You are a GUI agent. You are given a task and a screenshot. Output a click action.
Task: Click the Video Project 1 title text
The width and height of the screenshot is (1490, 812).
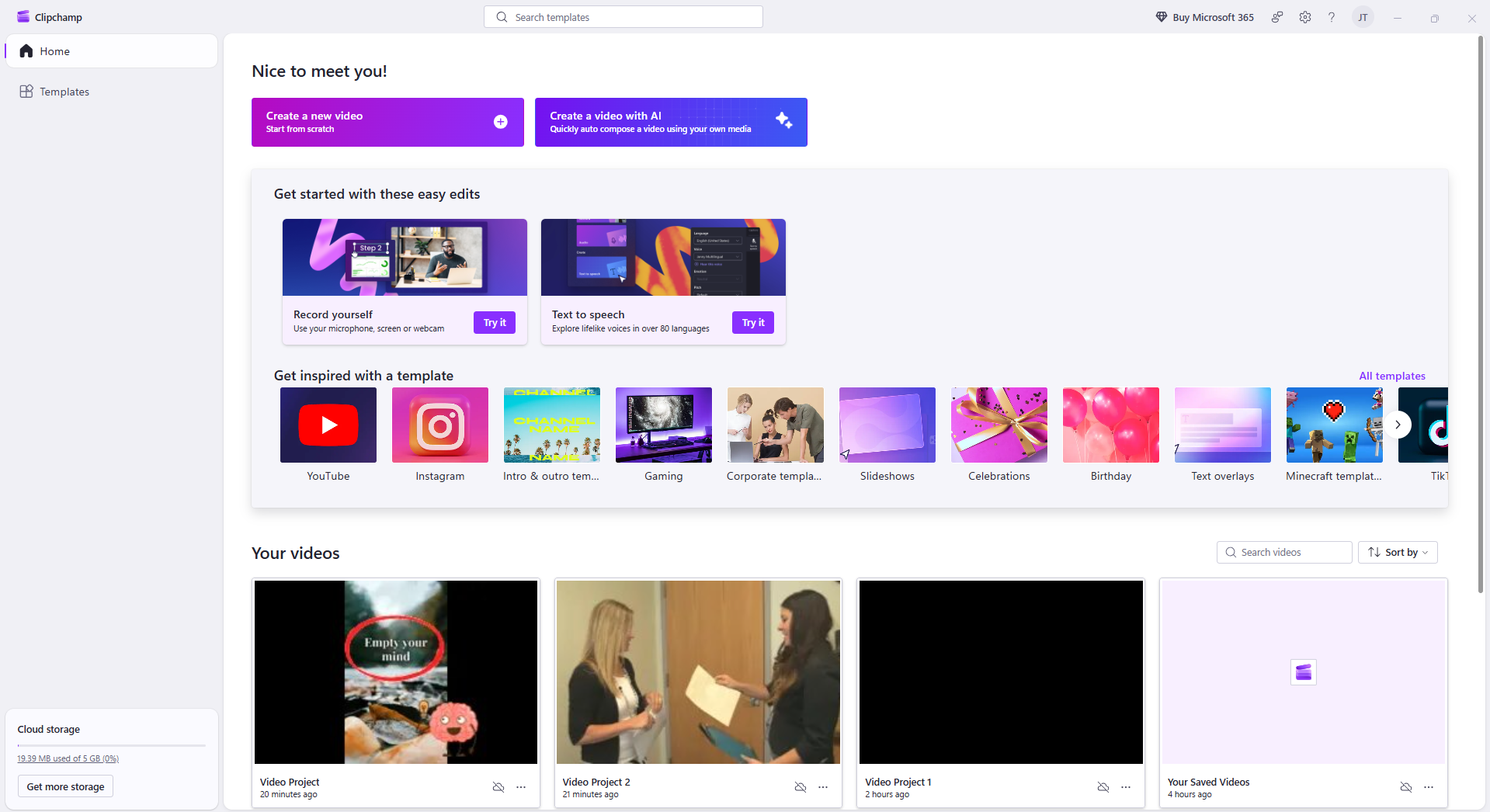click(898, 782)
